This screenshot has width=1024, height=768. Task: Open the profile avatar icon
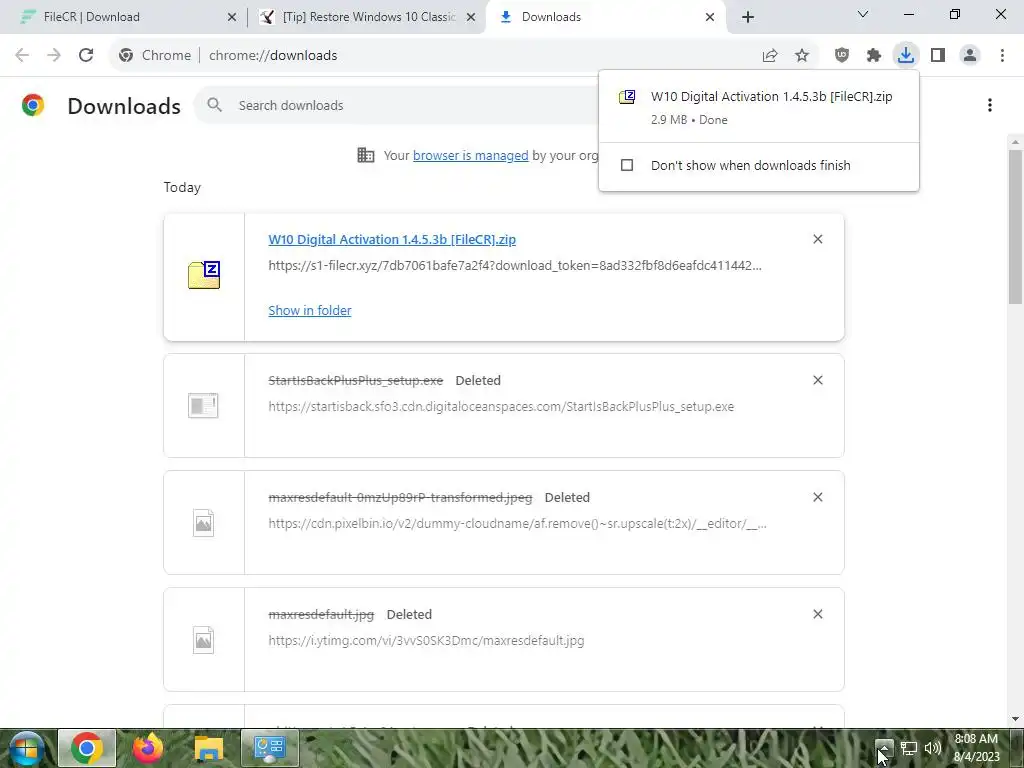coord(970,56)
